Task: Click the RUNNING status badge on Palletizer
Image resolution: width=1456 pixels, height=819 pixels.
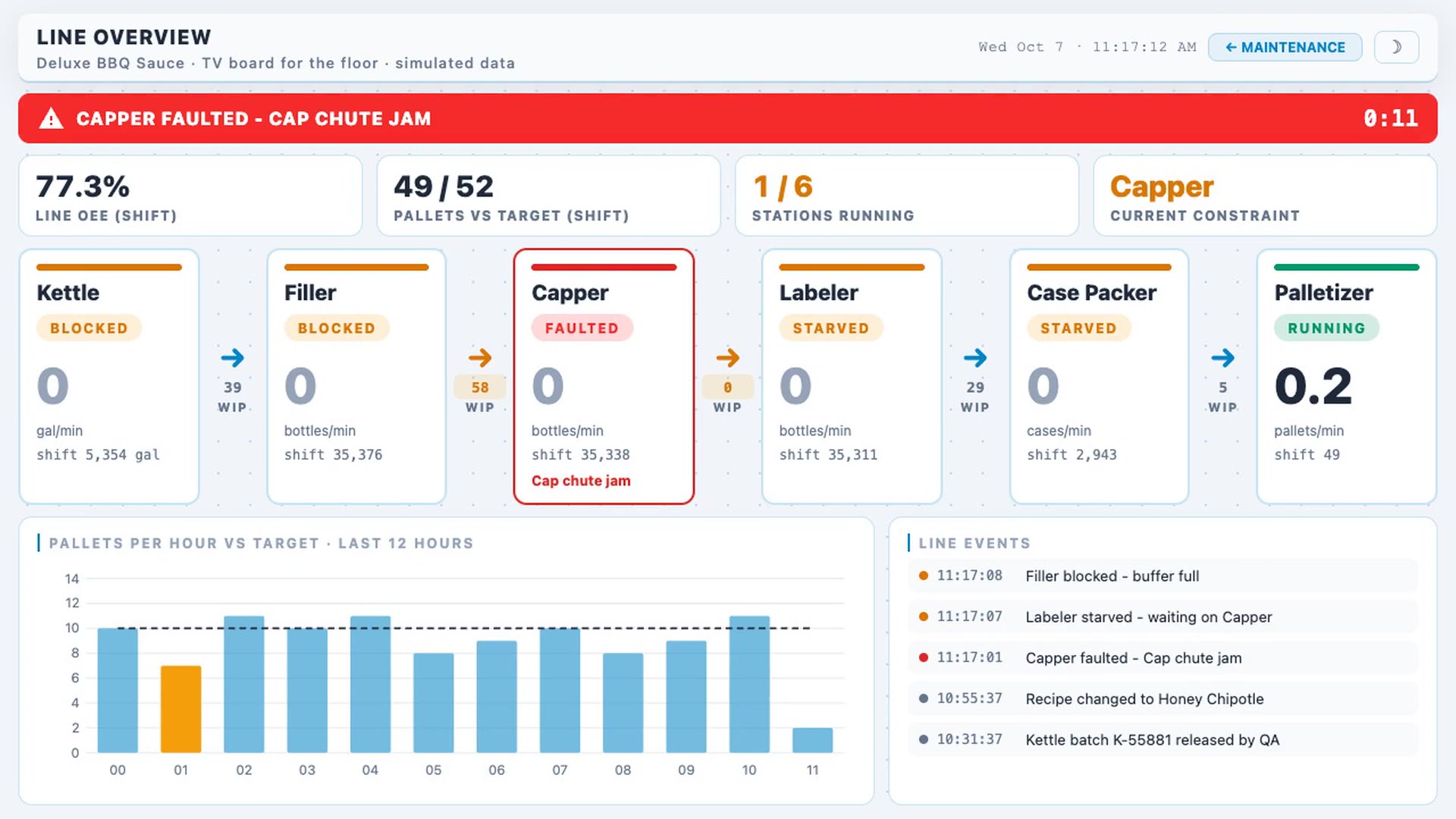Action: point(1326,328)
